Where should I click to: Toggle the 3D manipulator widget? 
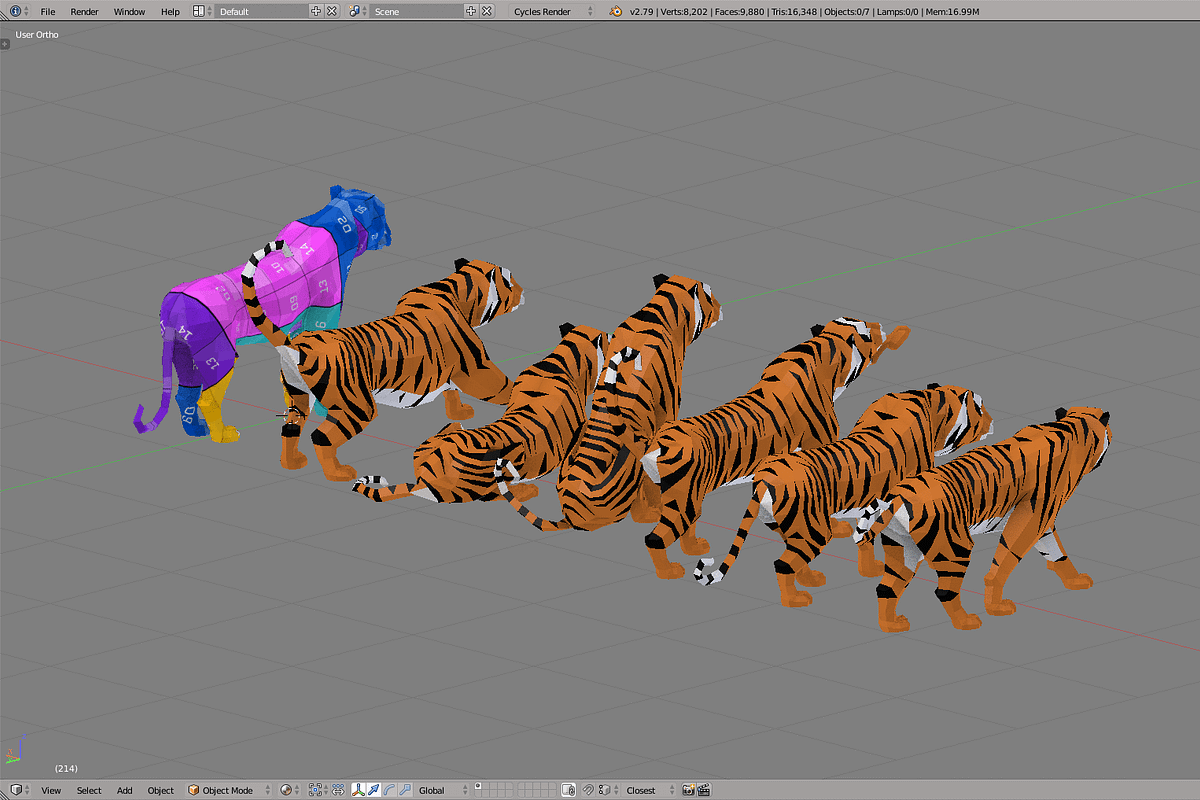[358, 790]
